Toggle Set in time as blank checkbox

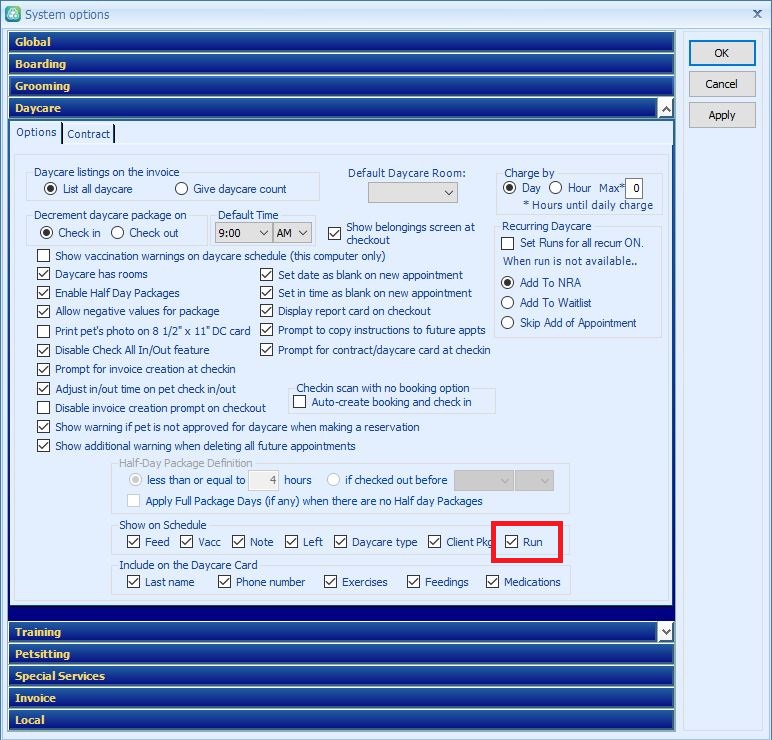pyautogui.click(x=266, y=293)
